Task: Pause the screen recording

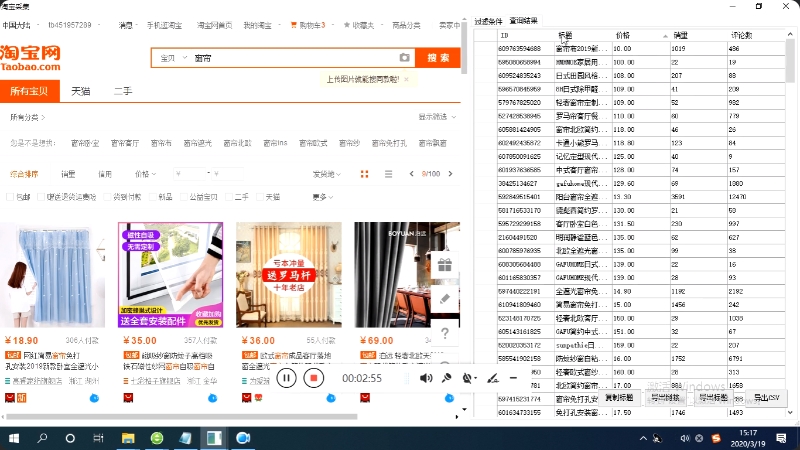Action: click(x=286, y=378)
